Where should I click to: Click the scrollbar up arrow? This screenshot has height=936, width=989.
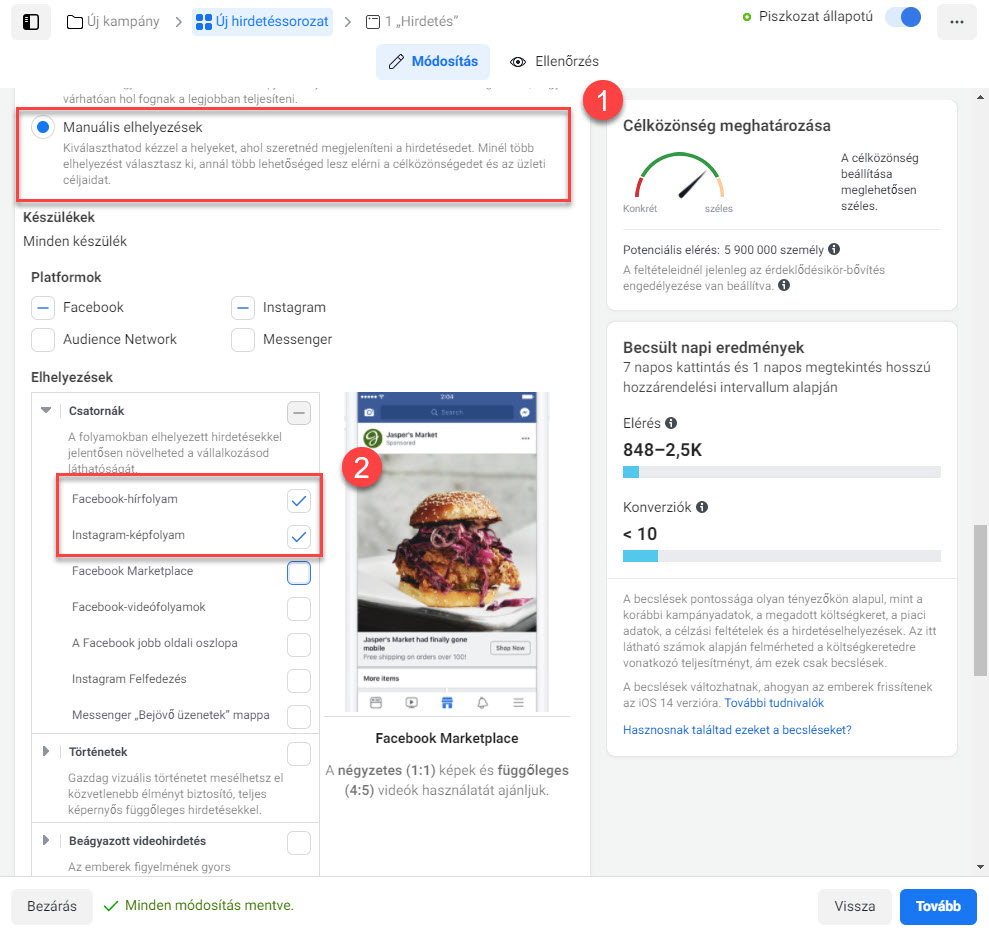coord(980,98)
